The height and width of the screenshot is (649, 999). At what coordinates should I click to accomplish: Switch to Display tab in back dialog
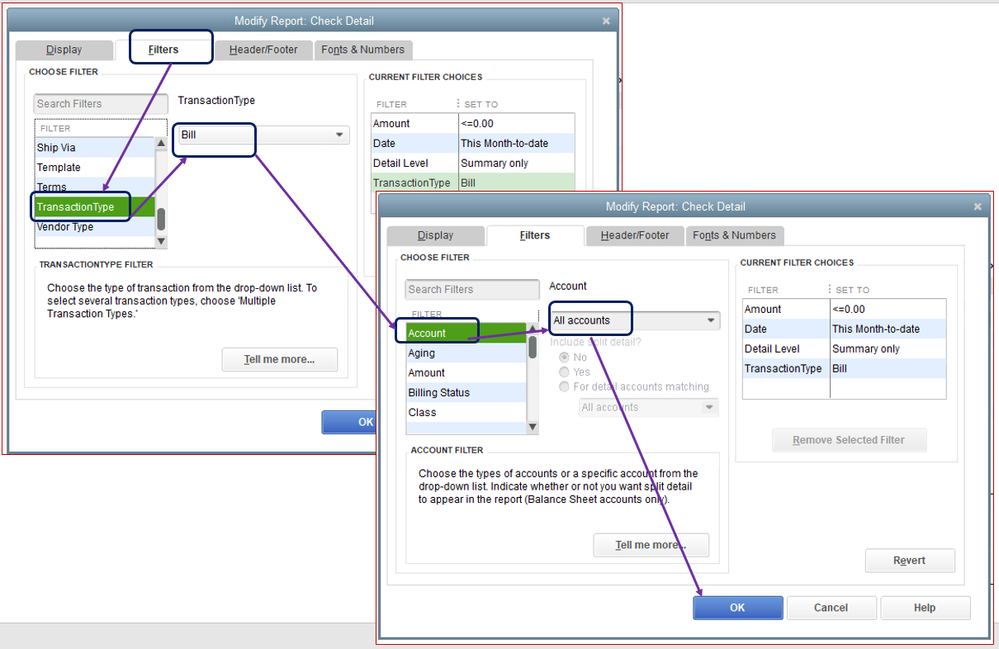(x=64, y=50)
